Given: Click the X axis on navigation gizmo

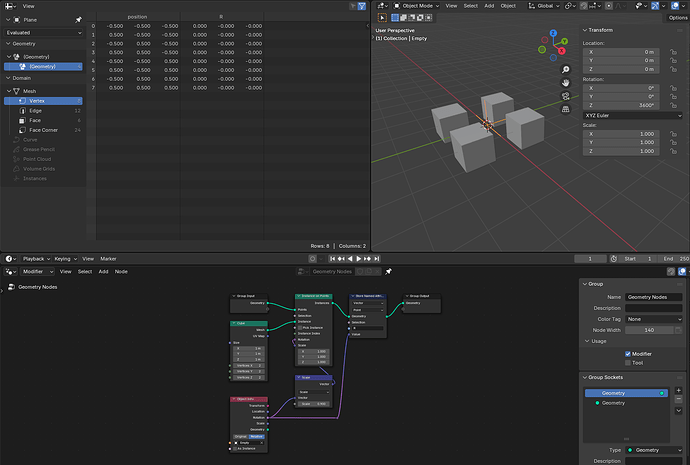Looking at the screenshot, I should click(562, 51).
